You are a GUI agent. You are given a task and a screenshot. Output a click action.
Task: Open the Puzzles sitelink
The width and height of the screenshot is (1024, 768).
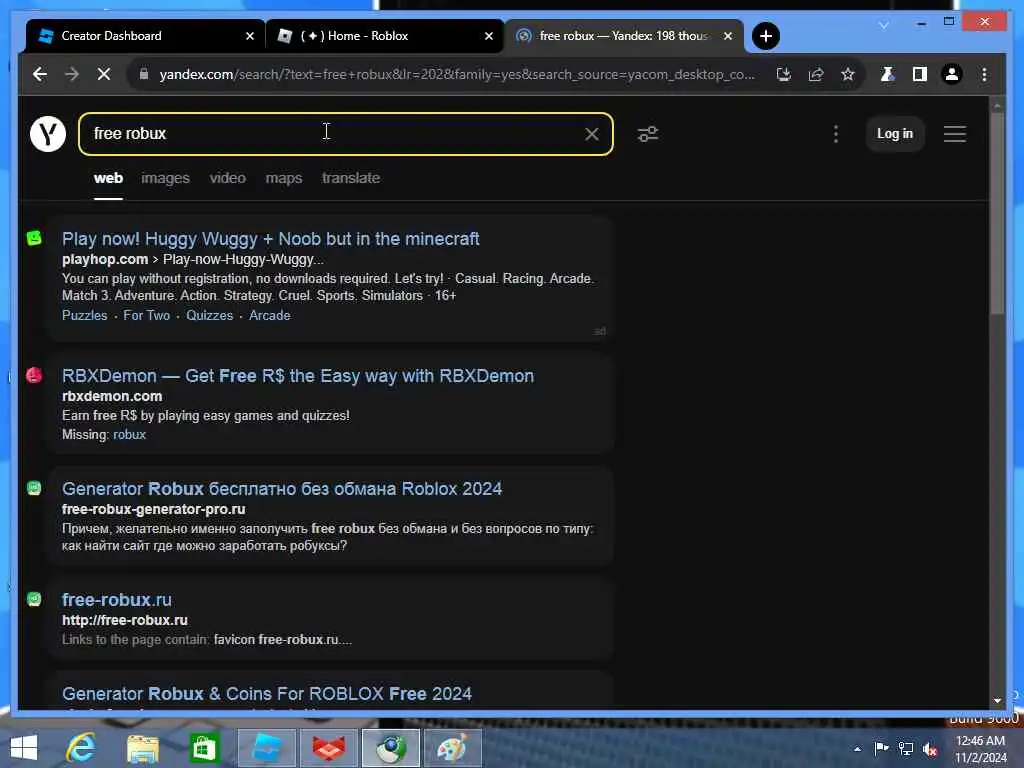[x=84, y=315]
